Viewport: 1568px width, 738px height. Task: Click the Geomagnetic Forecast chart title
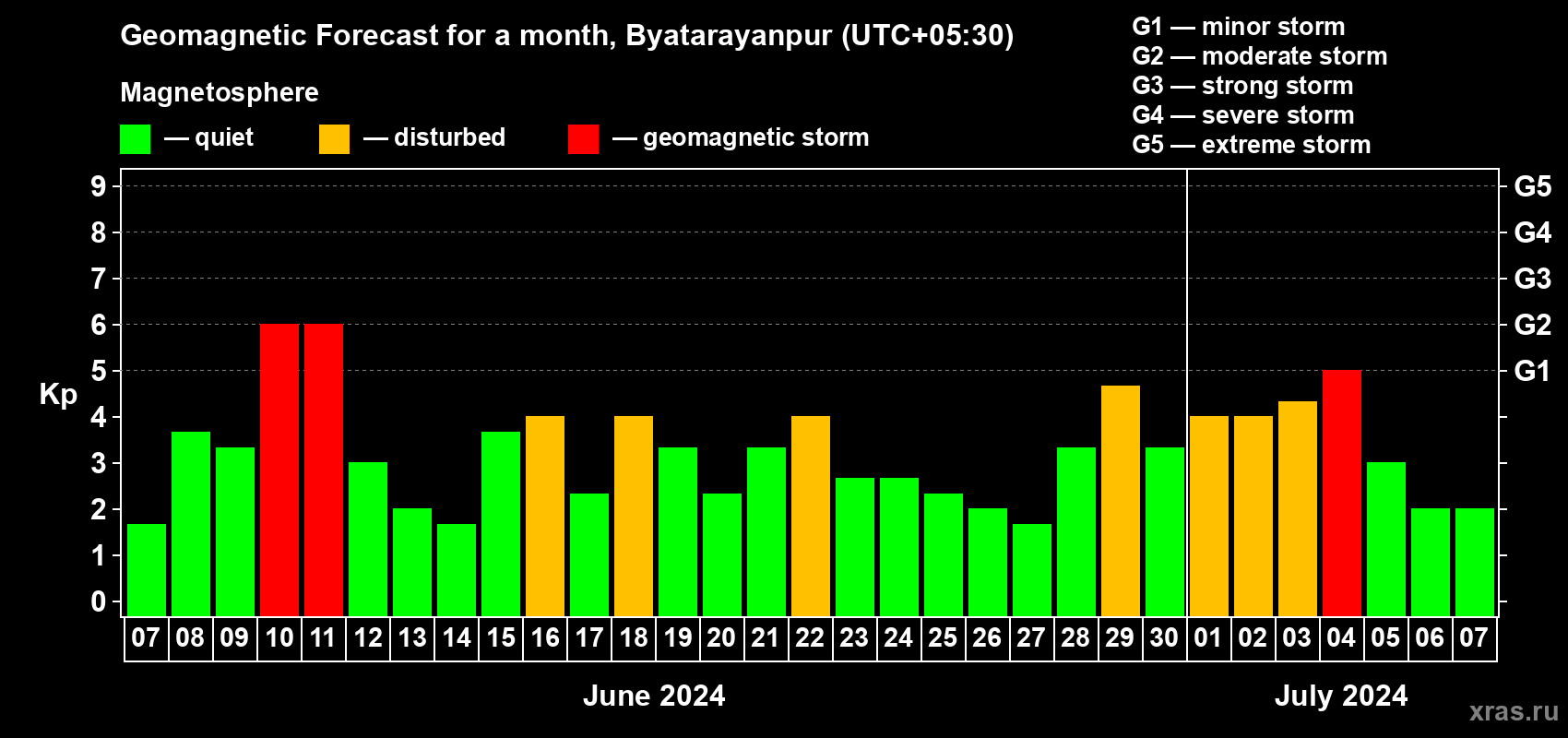pyautogui.click(x=567, y=35)
